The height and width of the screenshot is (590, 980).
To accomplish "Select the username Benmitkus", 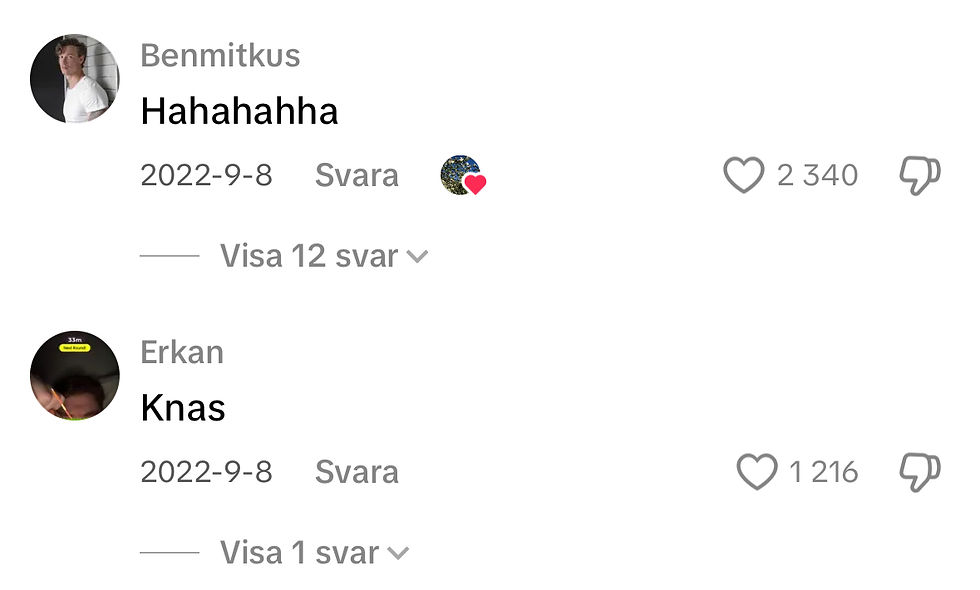I will click(x=220, y=55).
